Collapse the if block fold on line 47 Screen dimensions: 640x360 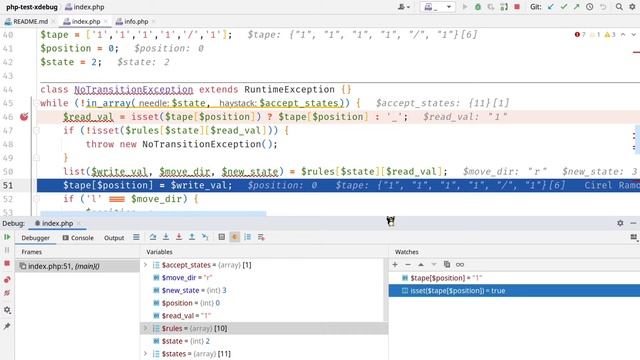(36, 131)
